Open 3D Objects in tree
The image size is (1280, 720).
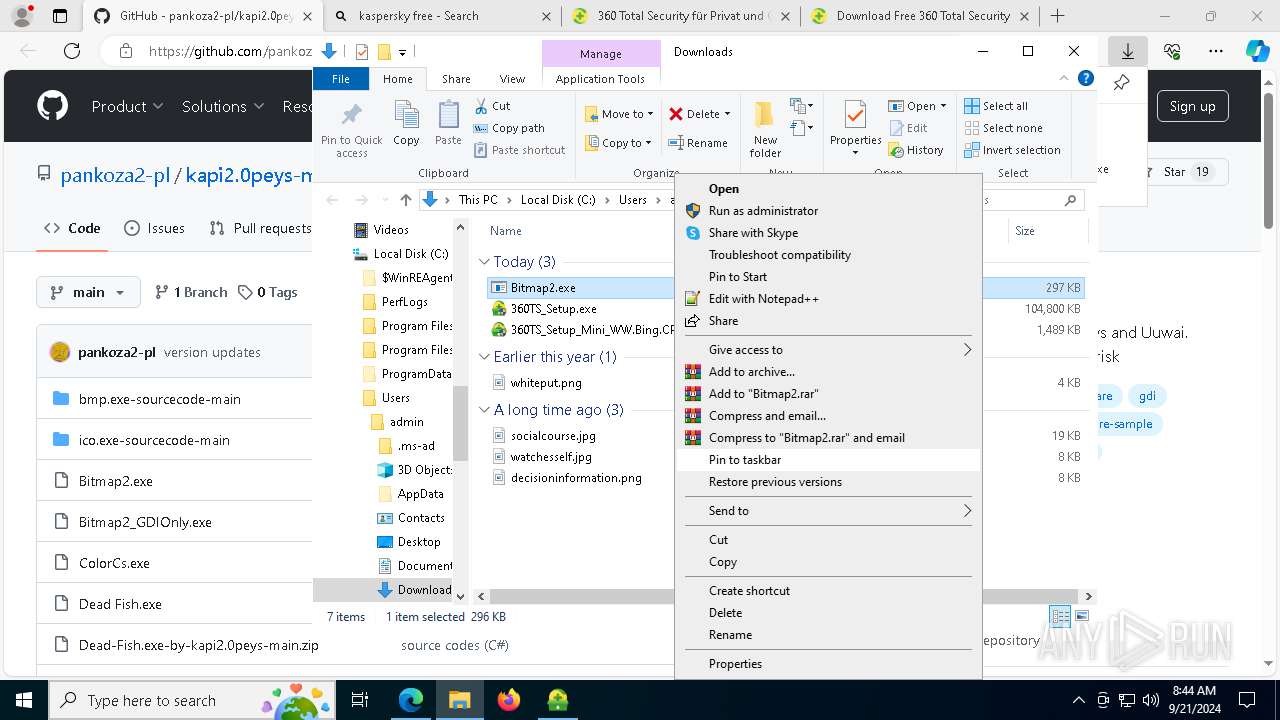pyautogui.click(x=424, y=470)
